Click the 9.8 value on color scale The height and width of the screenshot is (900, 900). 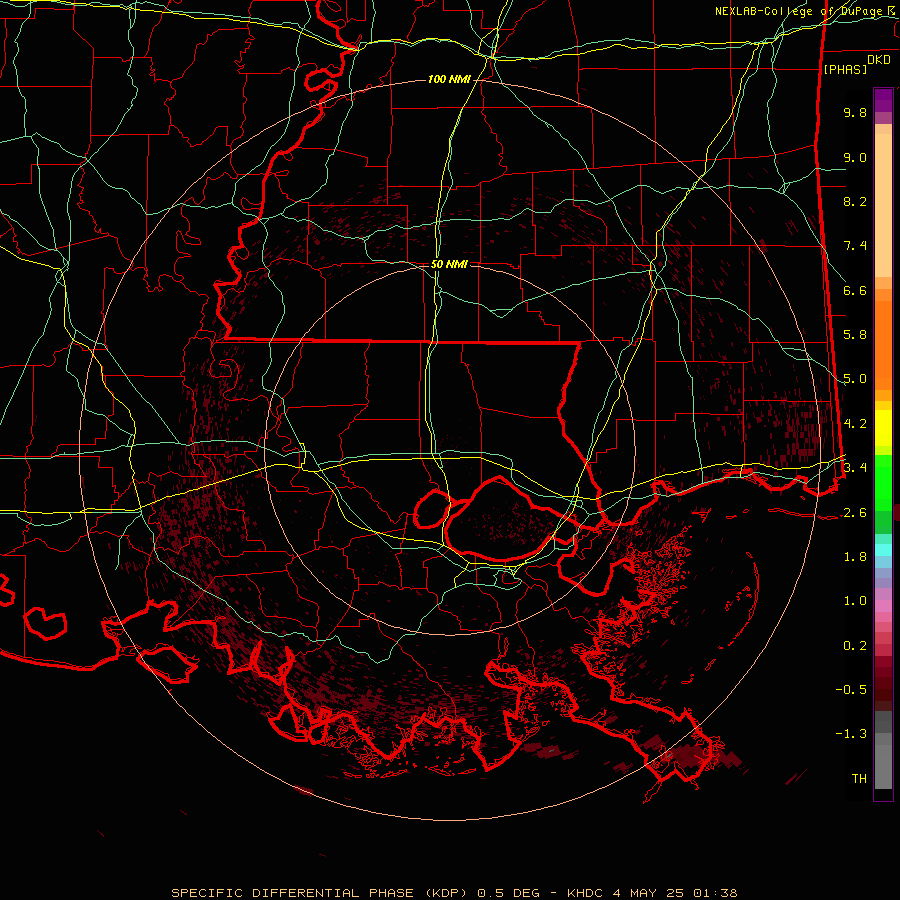tap(855, 112)
